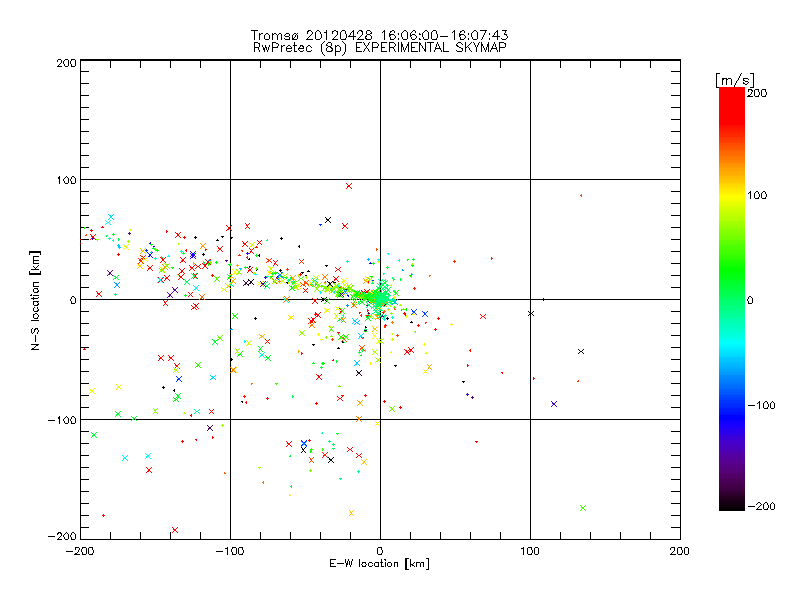Click the colorbar's 200 tick label
The width and height of the screenshot is (800, 600).
point(757,93)
